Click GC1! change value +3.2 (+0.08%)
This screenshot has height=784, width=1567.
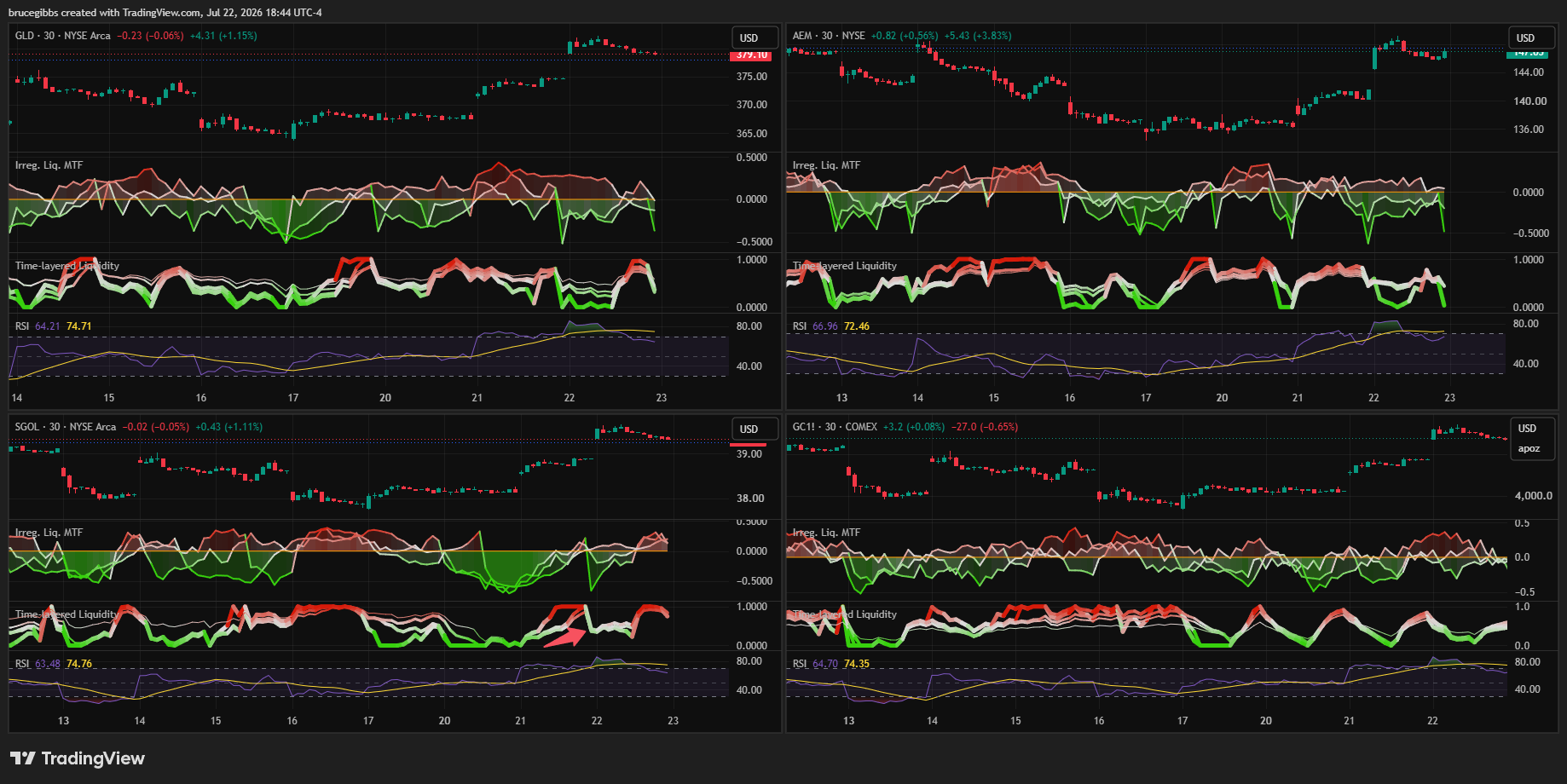click(x=914, y=427)
